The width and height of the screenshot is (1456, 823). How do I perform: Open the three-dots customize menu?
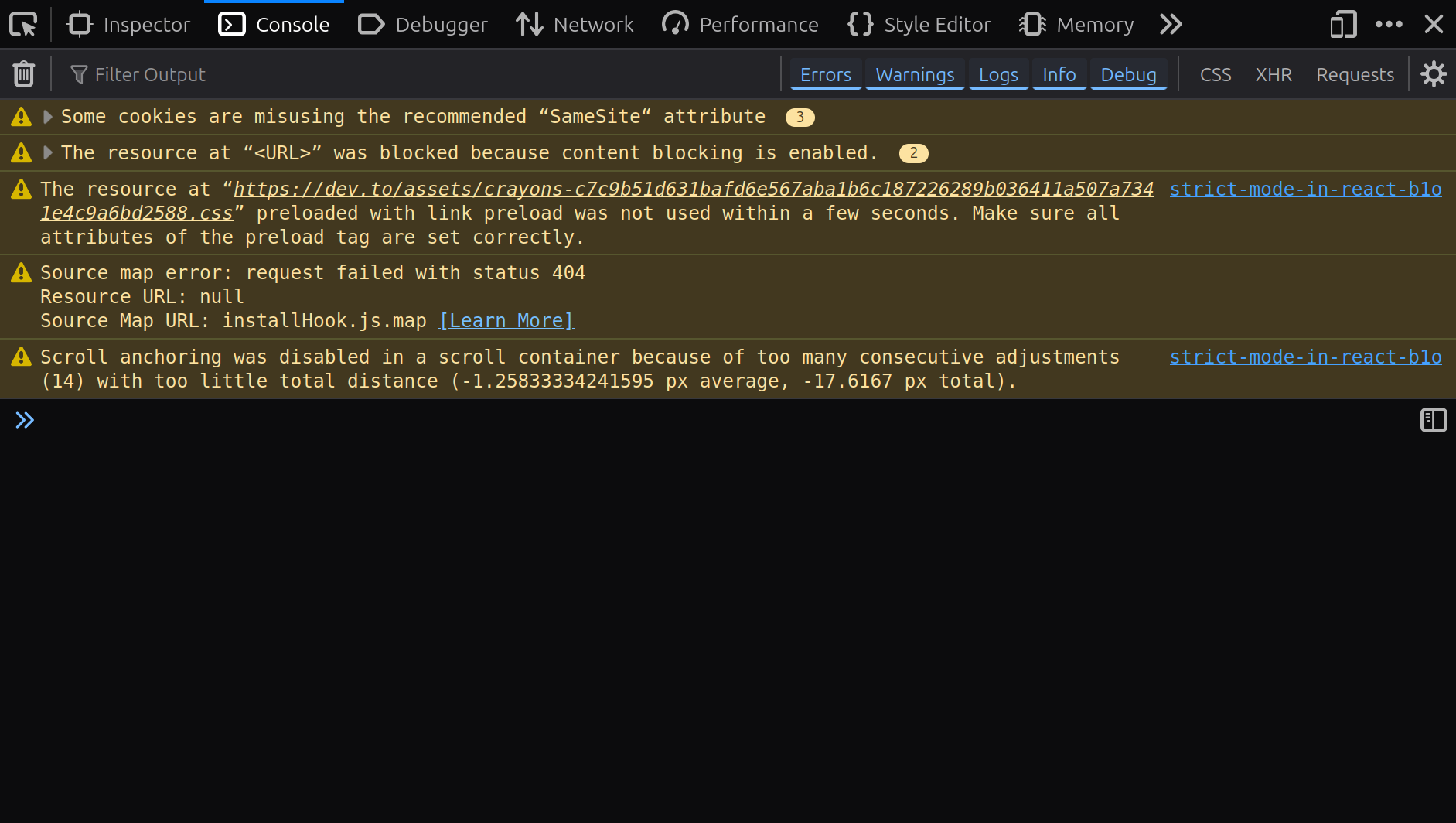tap(1389, 25)
